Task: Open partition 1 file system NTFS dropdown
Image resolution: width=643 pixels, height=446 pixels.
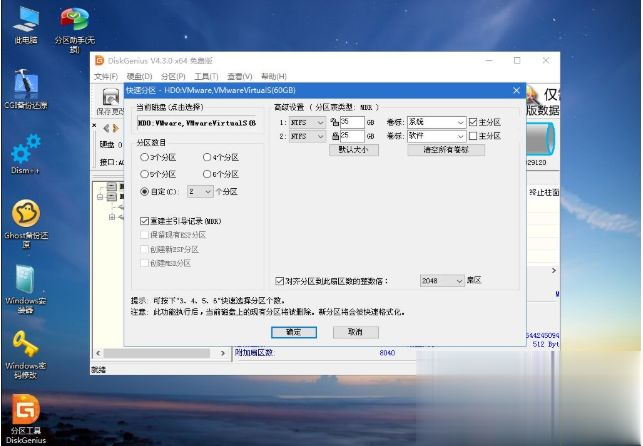Action: [308, 123]
